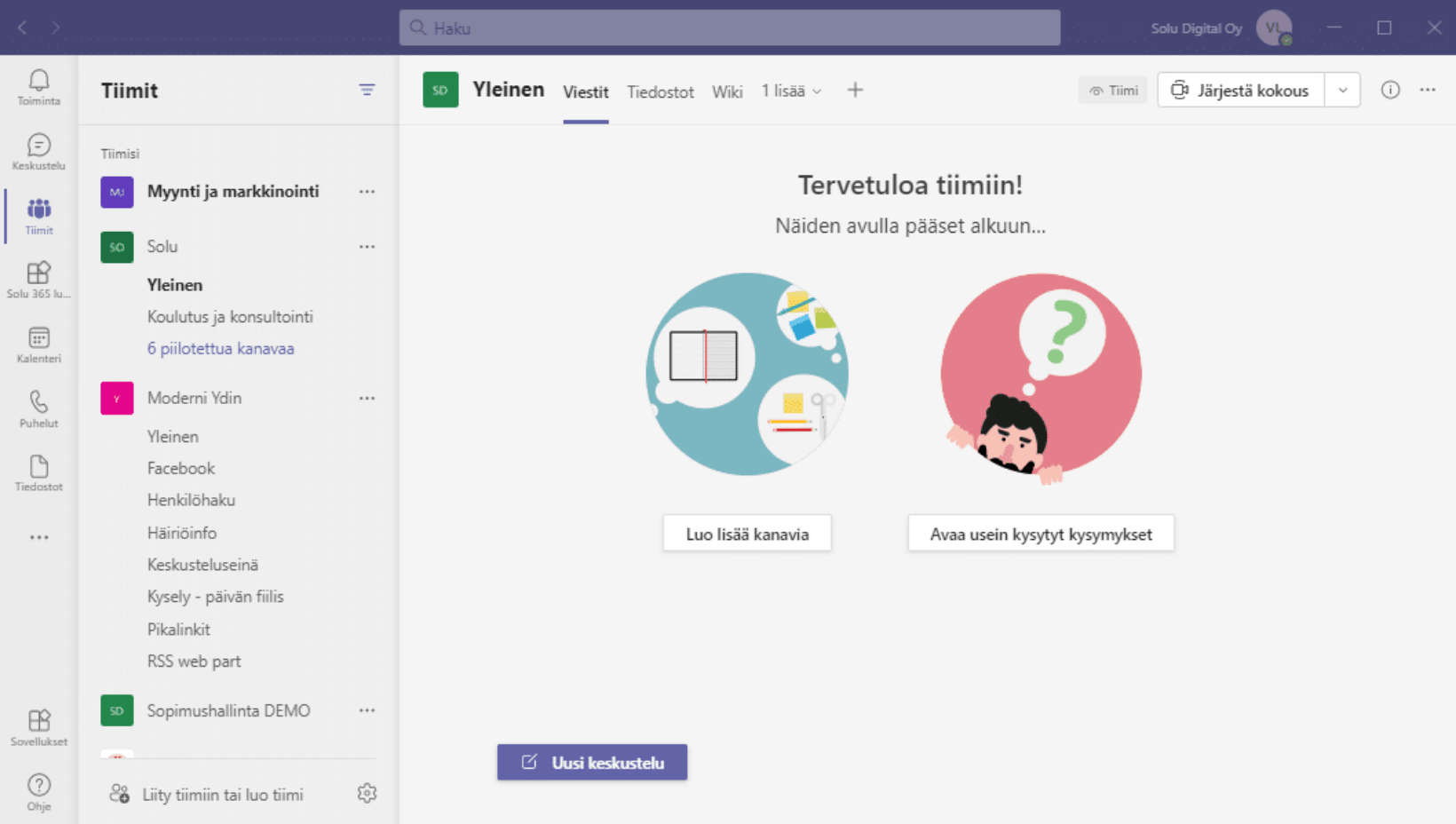Click the Luo lisää kanavia button
Screen dimensions: 1456x824
click(747, 534)
